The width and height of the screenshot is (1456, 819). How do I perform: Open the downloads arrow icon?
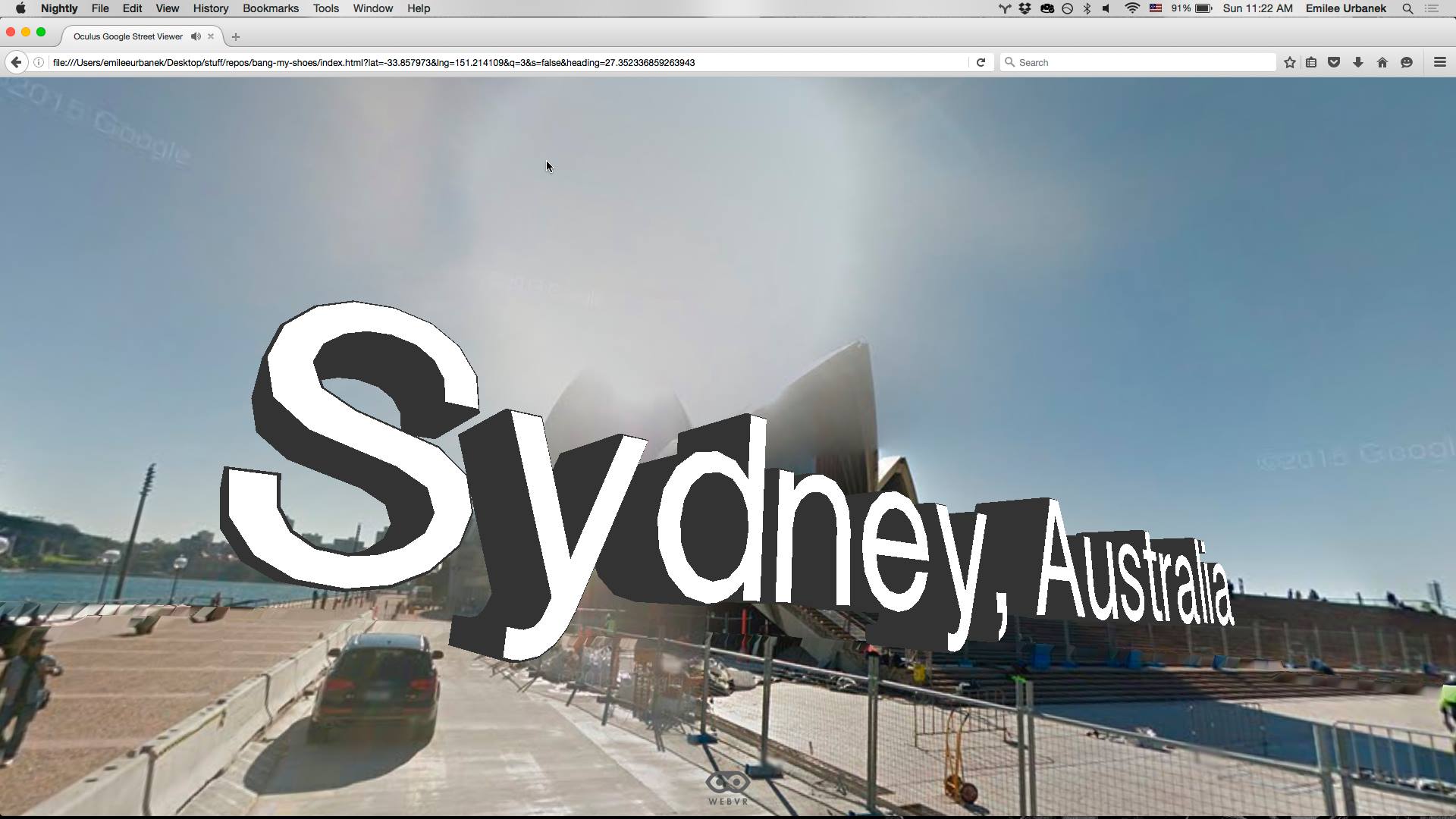click(x=1358, y=63)
